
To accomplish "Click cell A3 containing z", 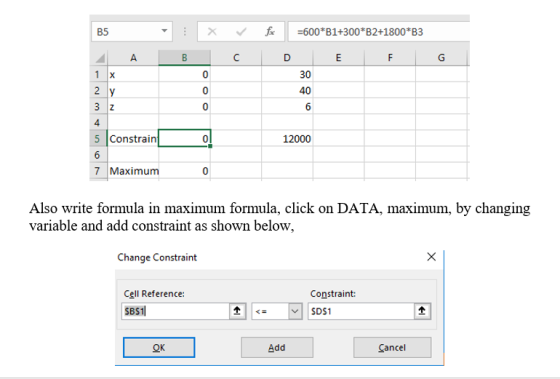I will pyautogui.click(x=133, y=106).
